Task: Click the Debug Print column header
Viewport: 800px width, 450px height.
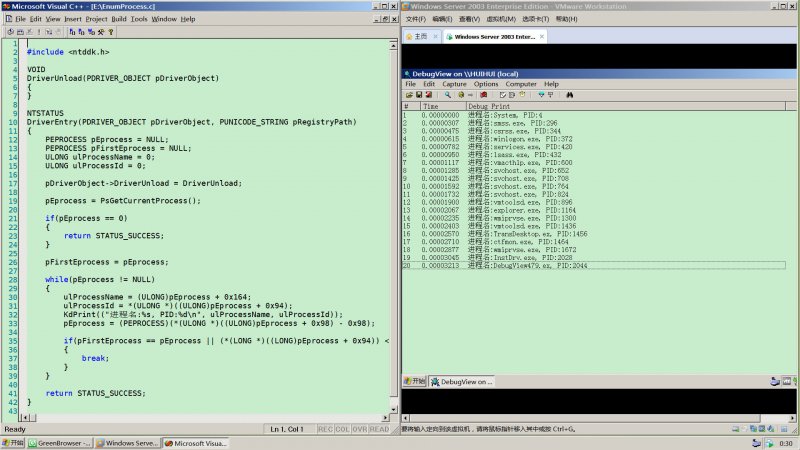Action: [x=626, y=106]
